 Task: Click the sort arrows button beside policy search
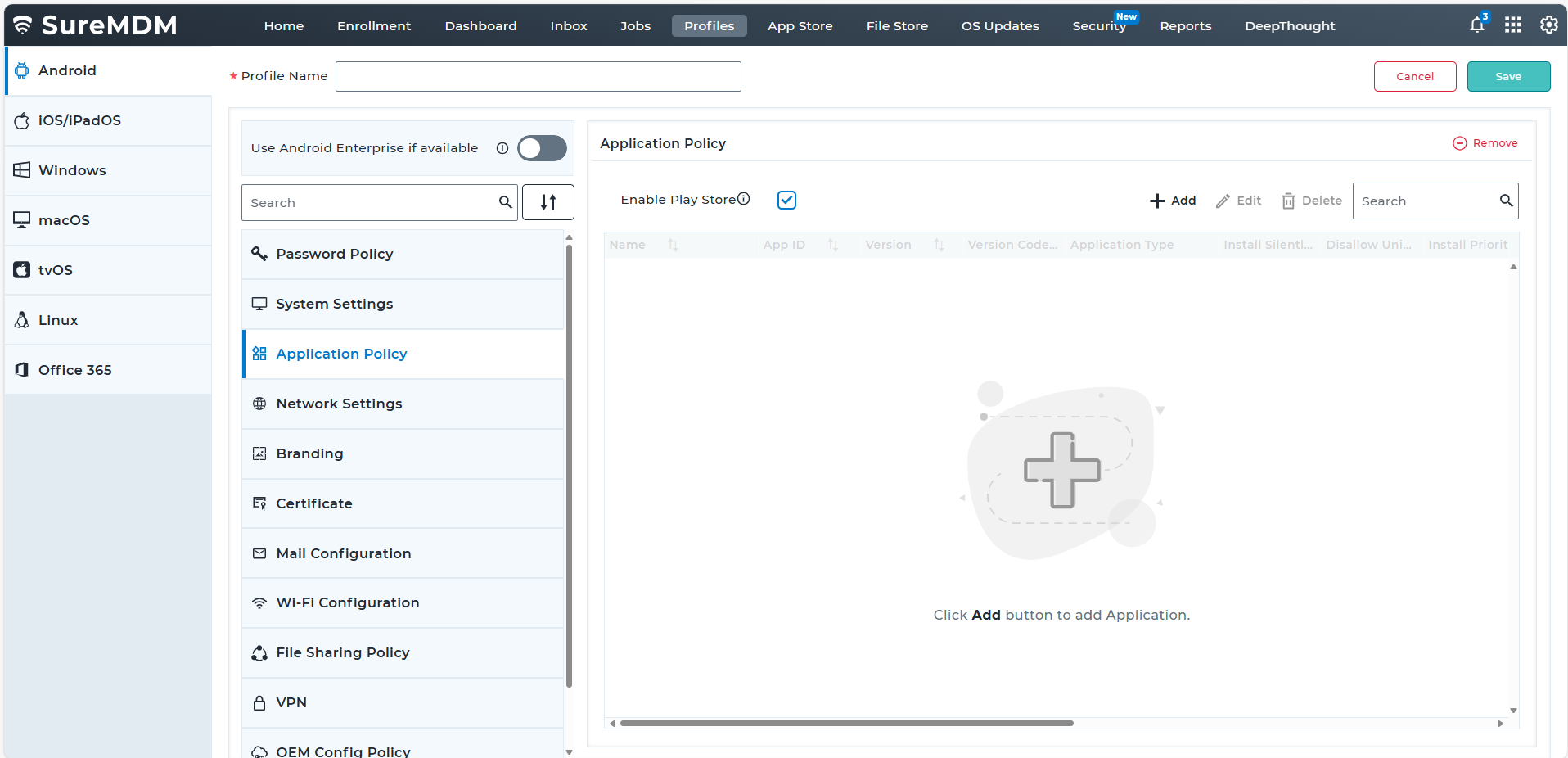(x=548, y=202)
